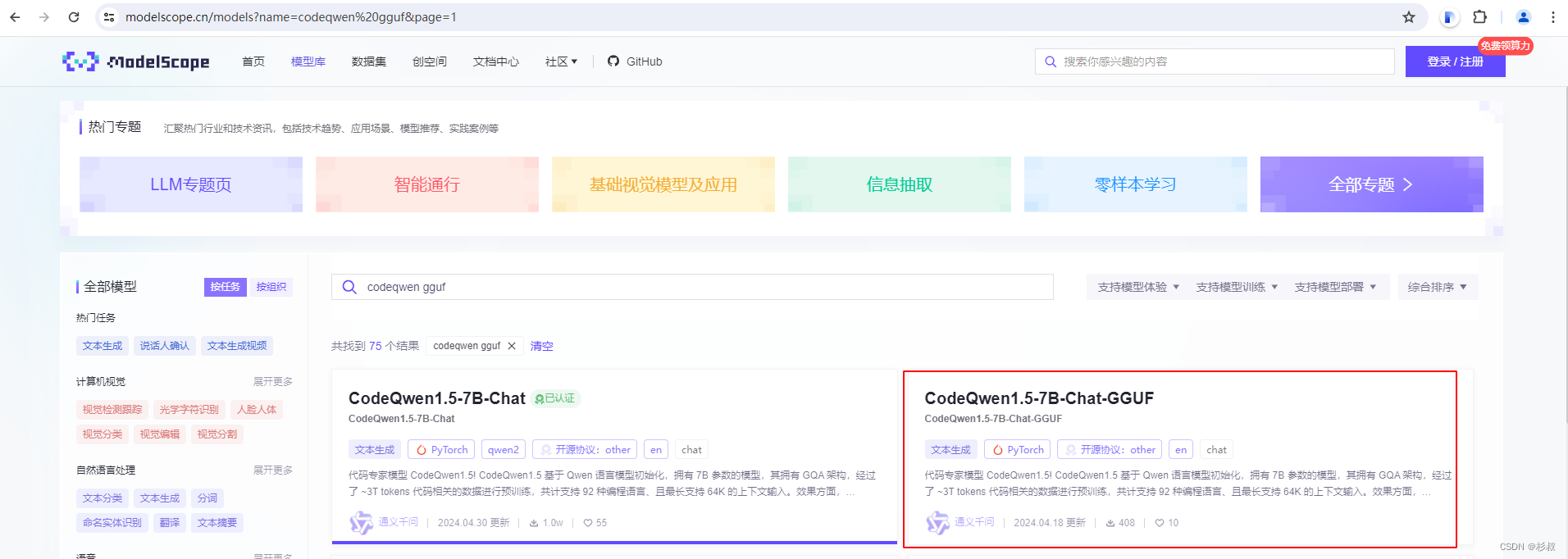Image resolution: width=1568 pixels, height=559 pixels.
Task: Open the 零样本学习 topic card
Action: pyautogui.click(x=1136, y=184)
